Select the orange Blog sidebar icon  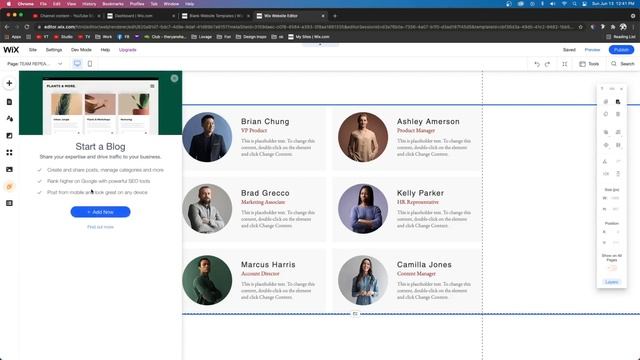click(9, 187)
